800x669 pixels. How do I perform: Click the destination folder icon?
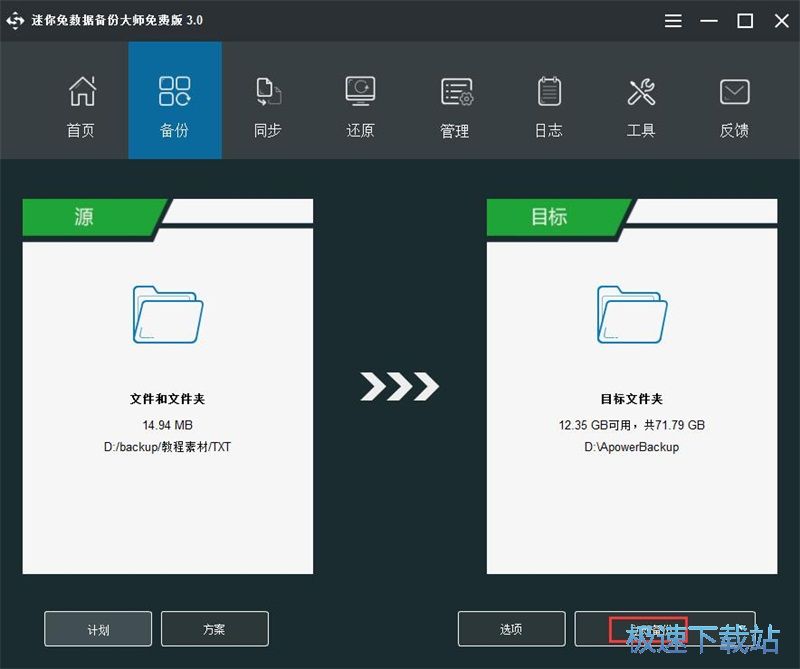tap(632, 314)
